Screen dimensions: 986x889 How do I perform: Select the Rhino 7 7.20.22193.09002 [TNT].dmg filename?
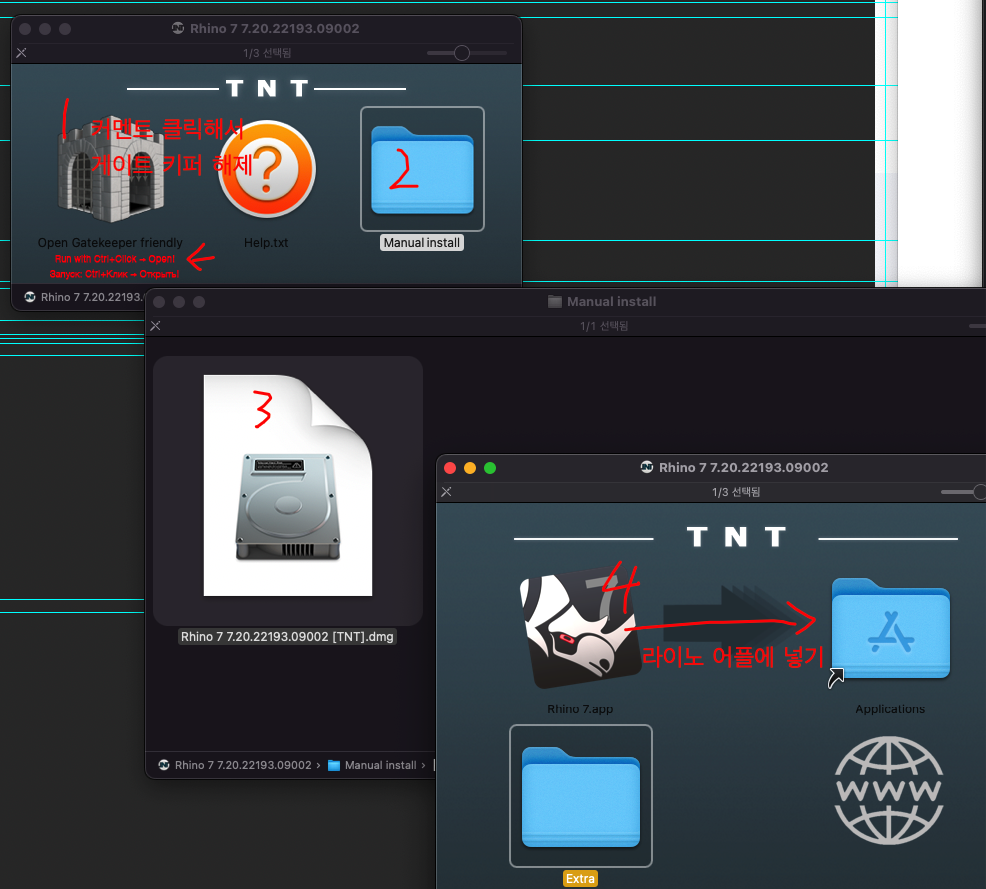pos(287,636)
